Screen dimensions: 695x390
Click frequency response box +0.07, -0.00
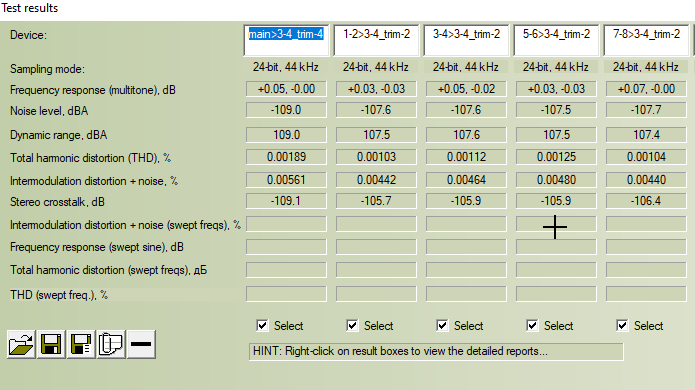point(646,89)
